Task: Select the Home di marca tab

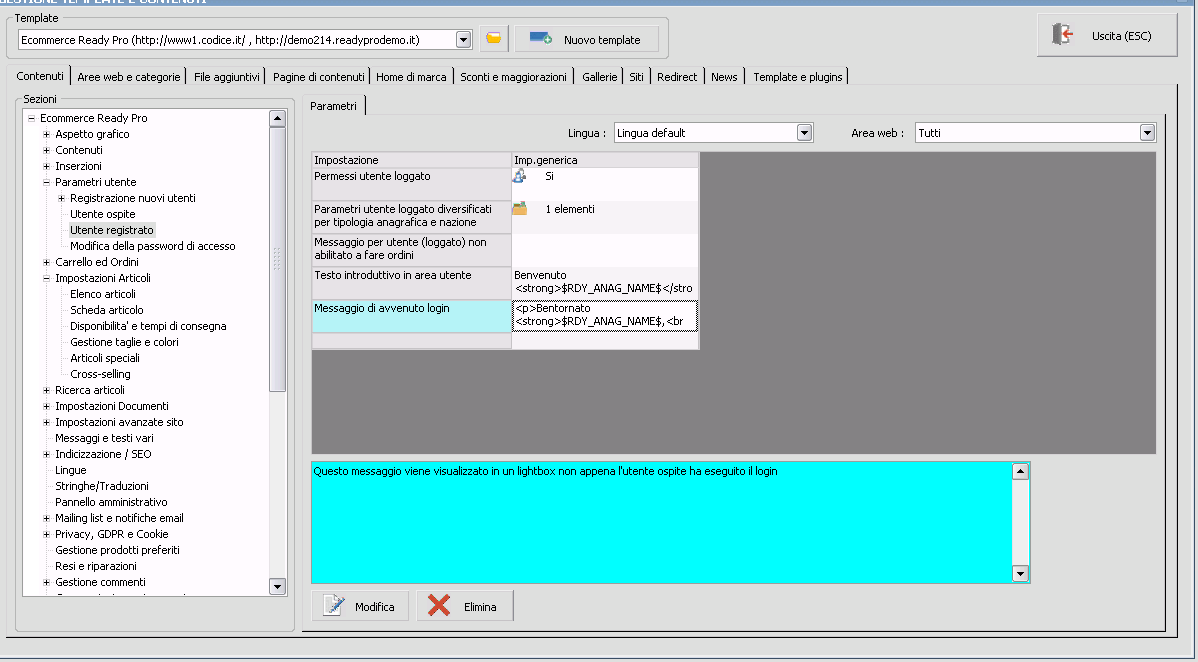Action: tap(411, 77)
